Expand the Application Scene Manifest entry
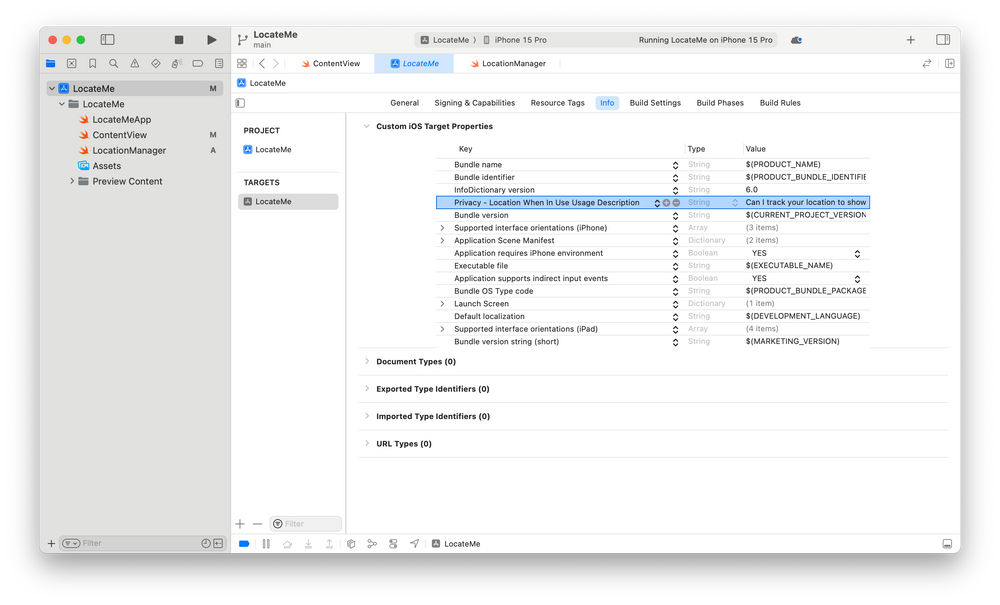1000x605 pixels. 443,240
